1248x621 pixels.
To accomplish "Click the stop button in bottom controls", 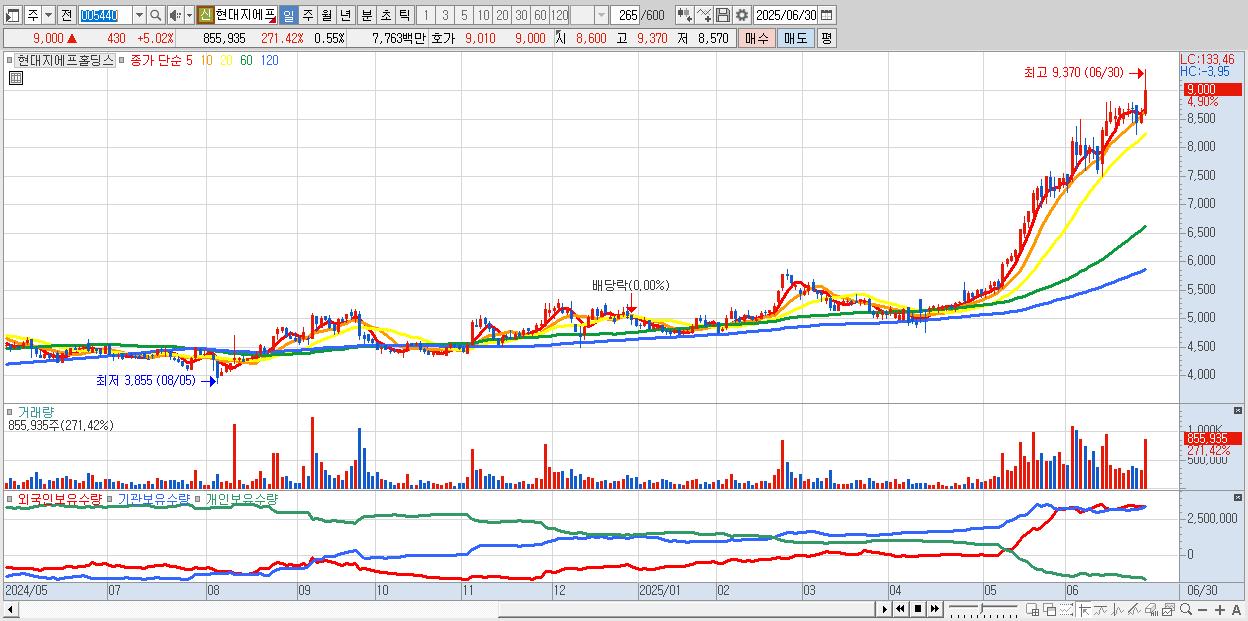I will pyautogui.click(x=918, y=609).
